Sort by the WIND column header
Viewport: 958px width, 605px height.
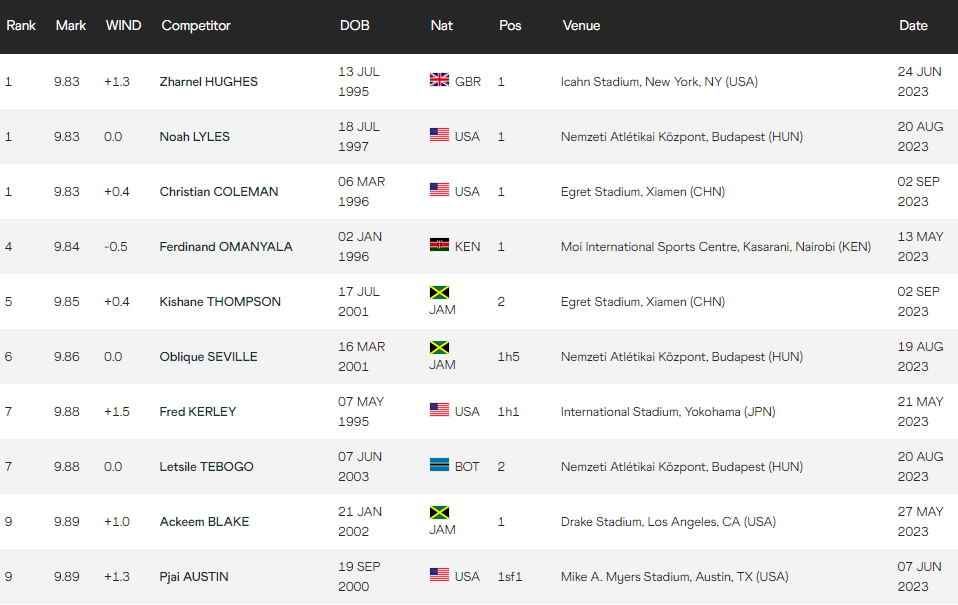[x=123, y=26]
